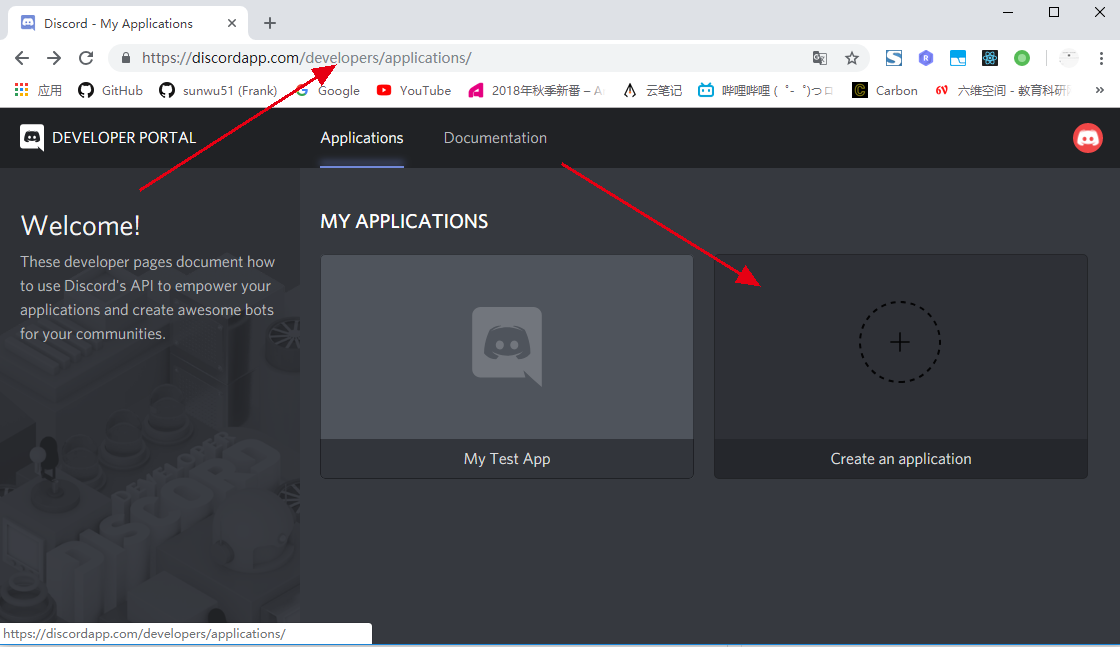Viewport: 1120px width, 647px height.
Task: Expand the hidden bookmarks overflow chevron
Action: click(1100, 90)
